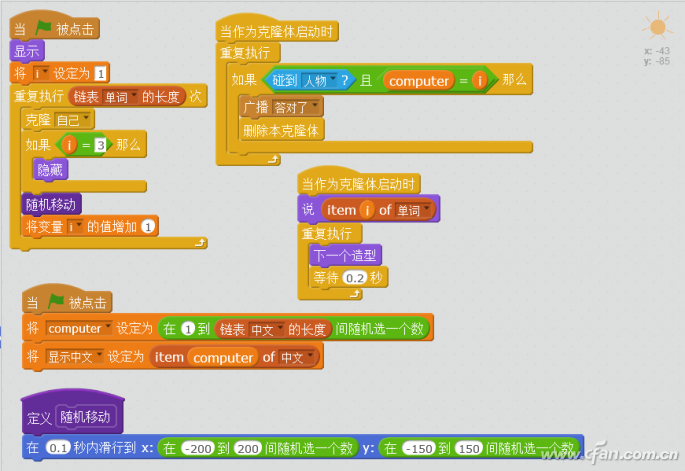Edit value 3 in 如果 i = 3 condition
Viewport: 685px width, 471px height.
tap(100, 145)
